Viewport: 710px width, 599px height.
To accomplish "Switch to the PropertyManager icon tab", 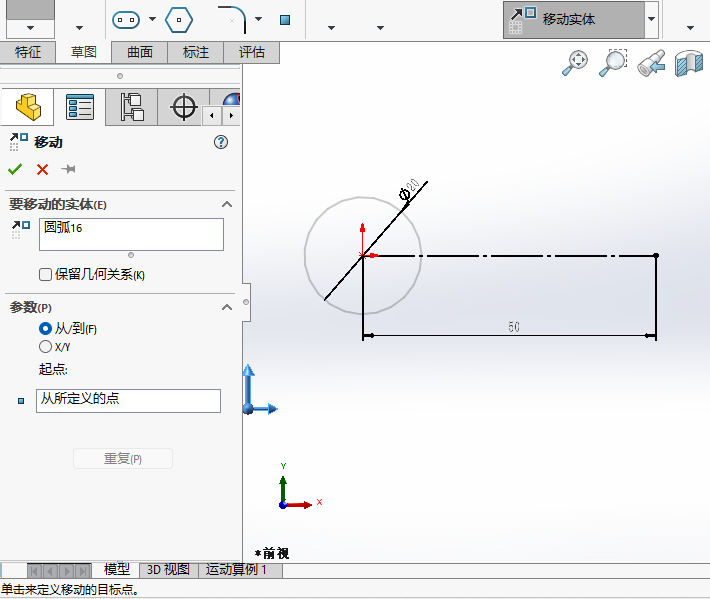I will (x=79, y=107).
